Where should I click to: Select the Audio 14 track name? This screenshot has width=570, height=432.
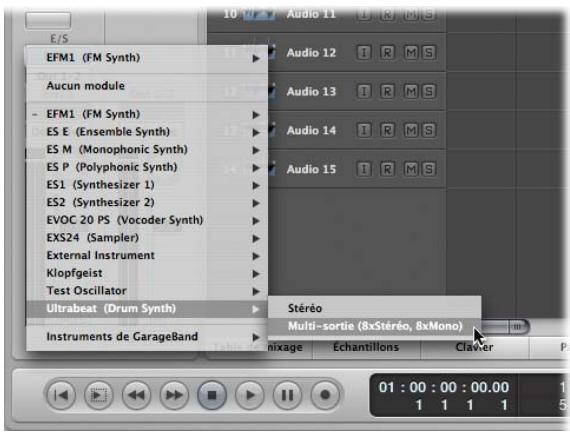pyautogui.click(x=311, y=131)
